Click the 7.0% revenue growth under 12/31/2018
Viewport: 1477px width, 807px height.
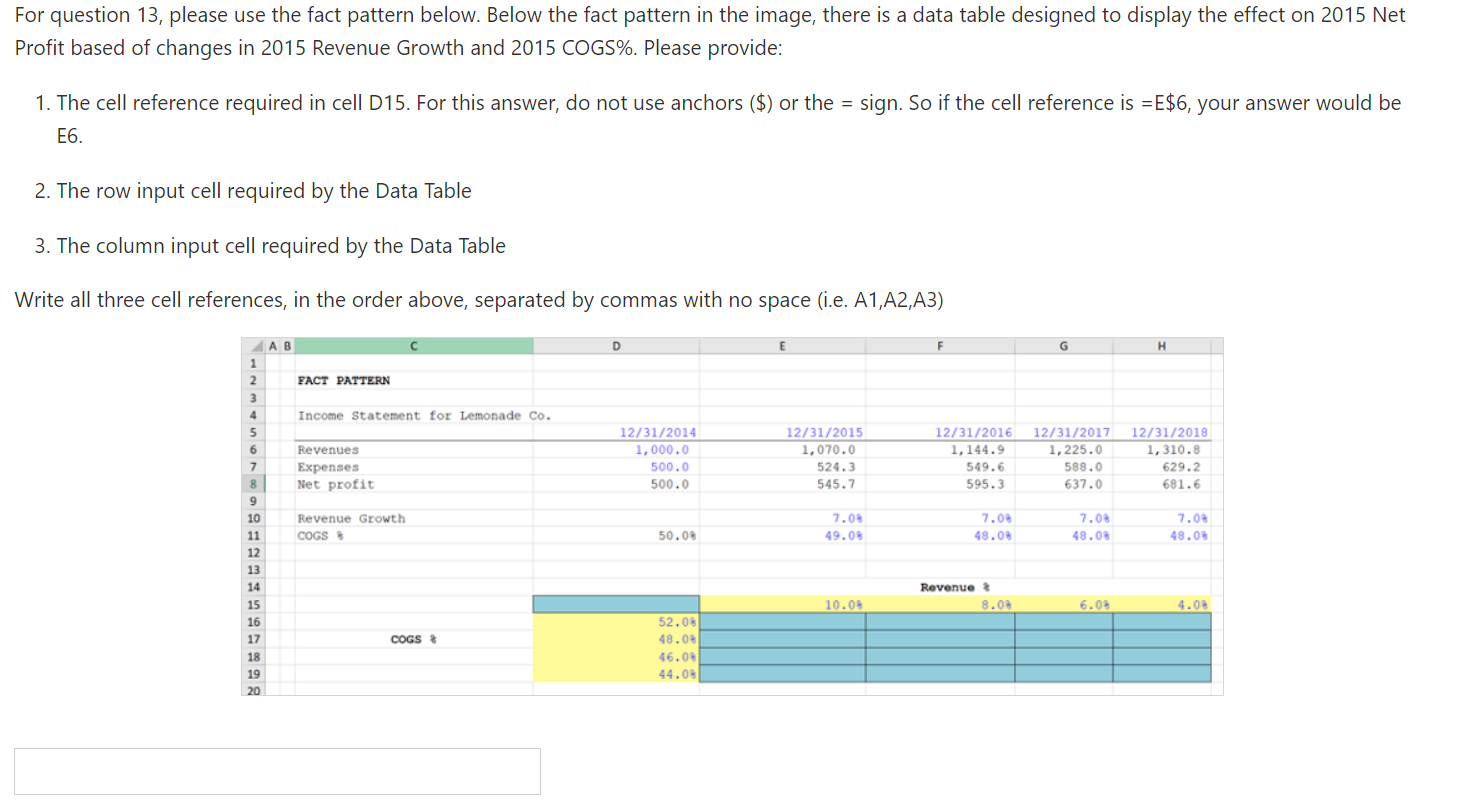coord(1192,518)
